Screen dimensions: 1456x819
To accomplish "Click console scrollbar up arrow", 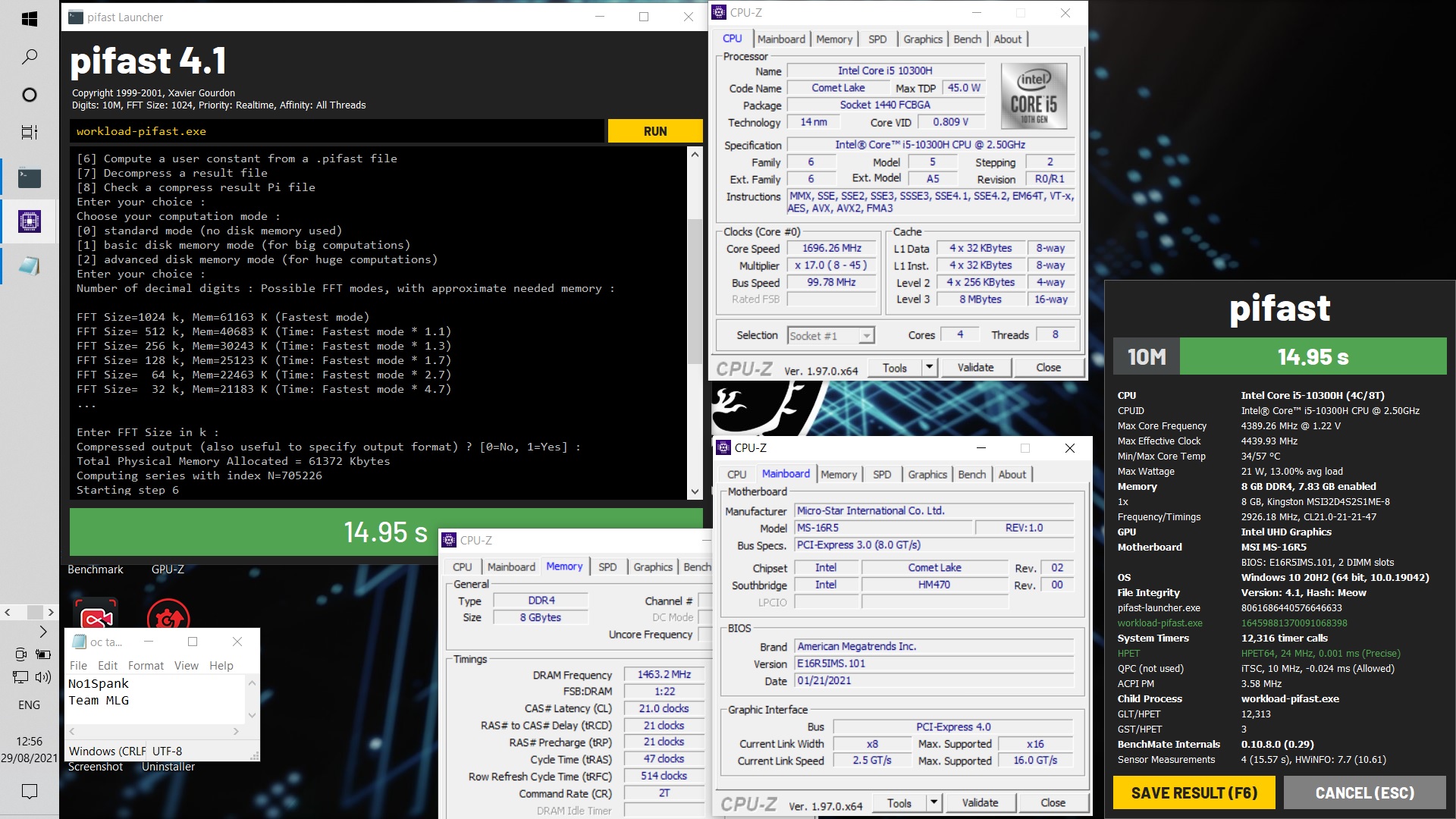I will (695, 155).
